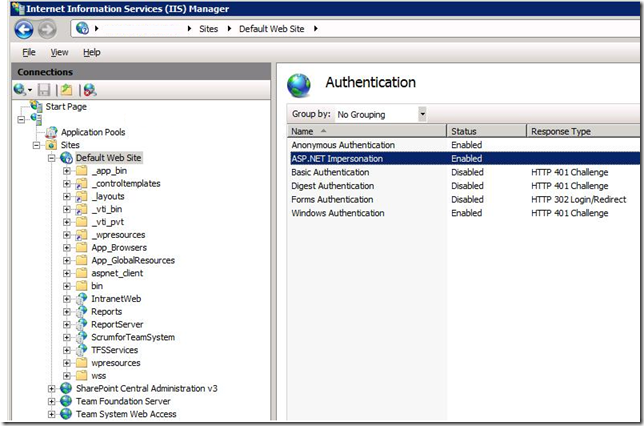644x426 pixels.
Task: Expand the aspnet_client folder node
Action: pyautogui.click(x=67, y=273)
